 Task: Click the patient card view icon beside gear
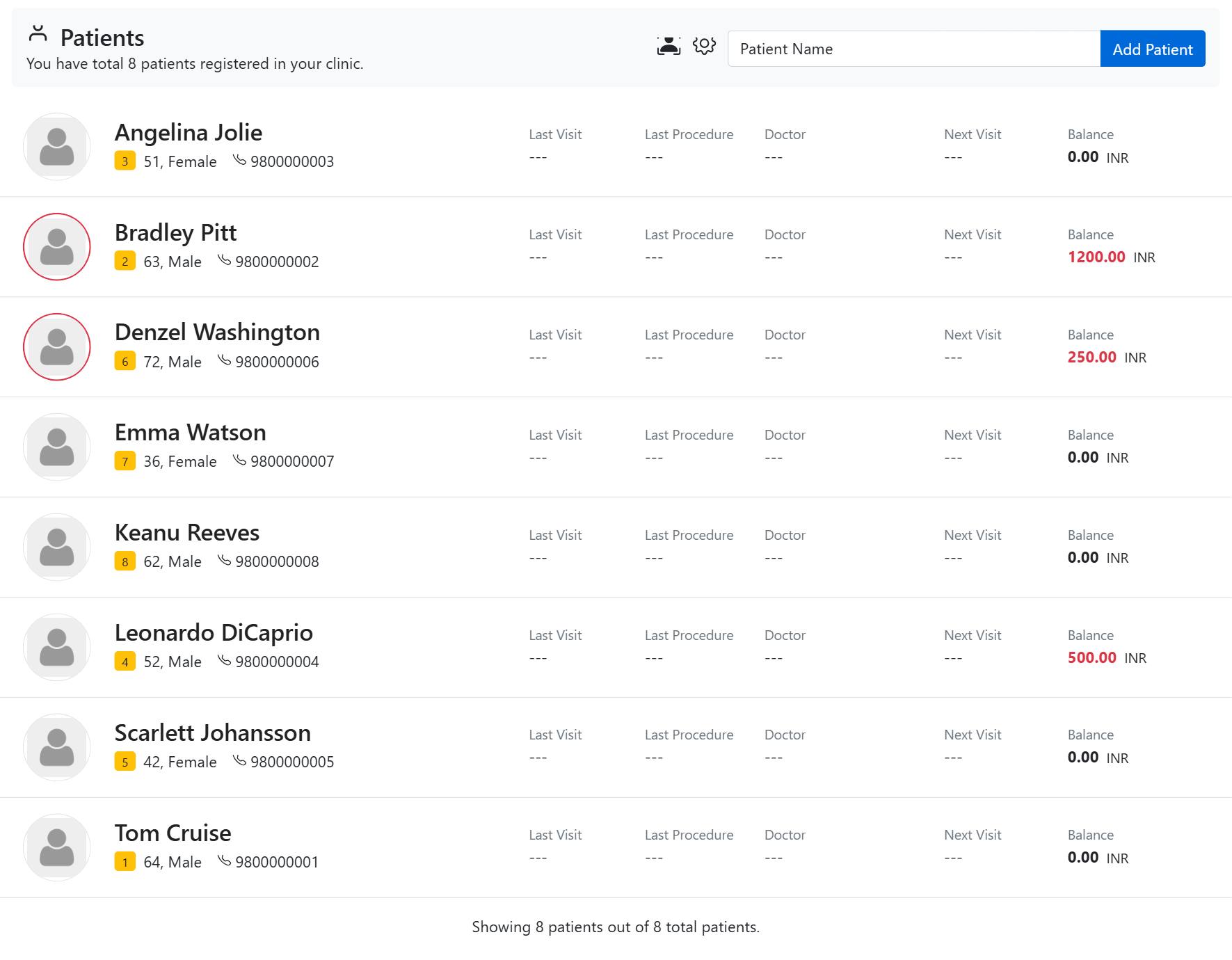coord(669,46)
